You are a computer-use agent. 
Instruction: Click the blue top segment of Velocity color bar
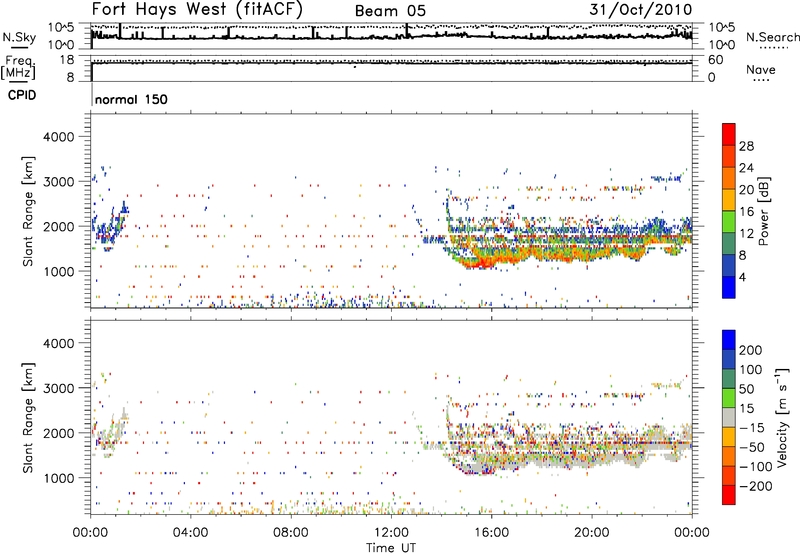coord(729,340)
